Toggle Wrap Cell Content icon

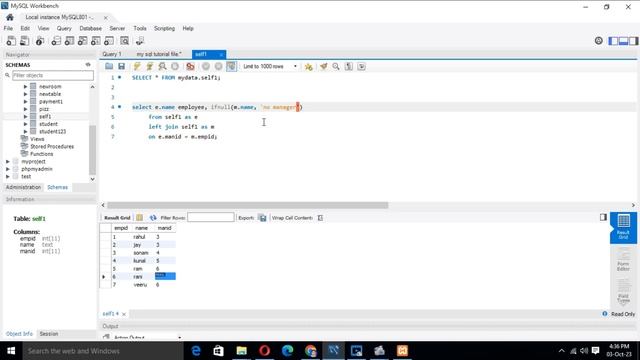click(320, 218)
